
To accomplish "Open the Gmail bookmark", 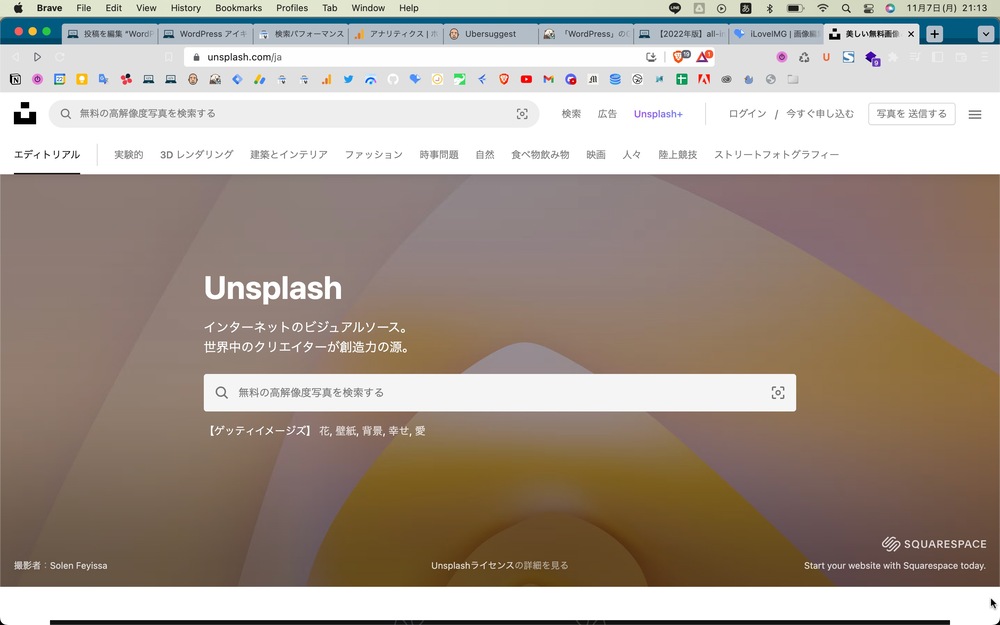I will click(x=548, y=80).
